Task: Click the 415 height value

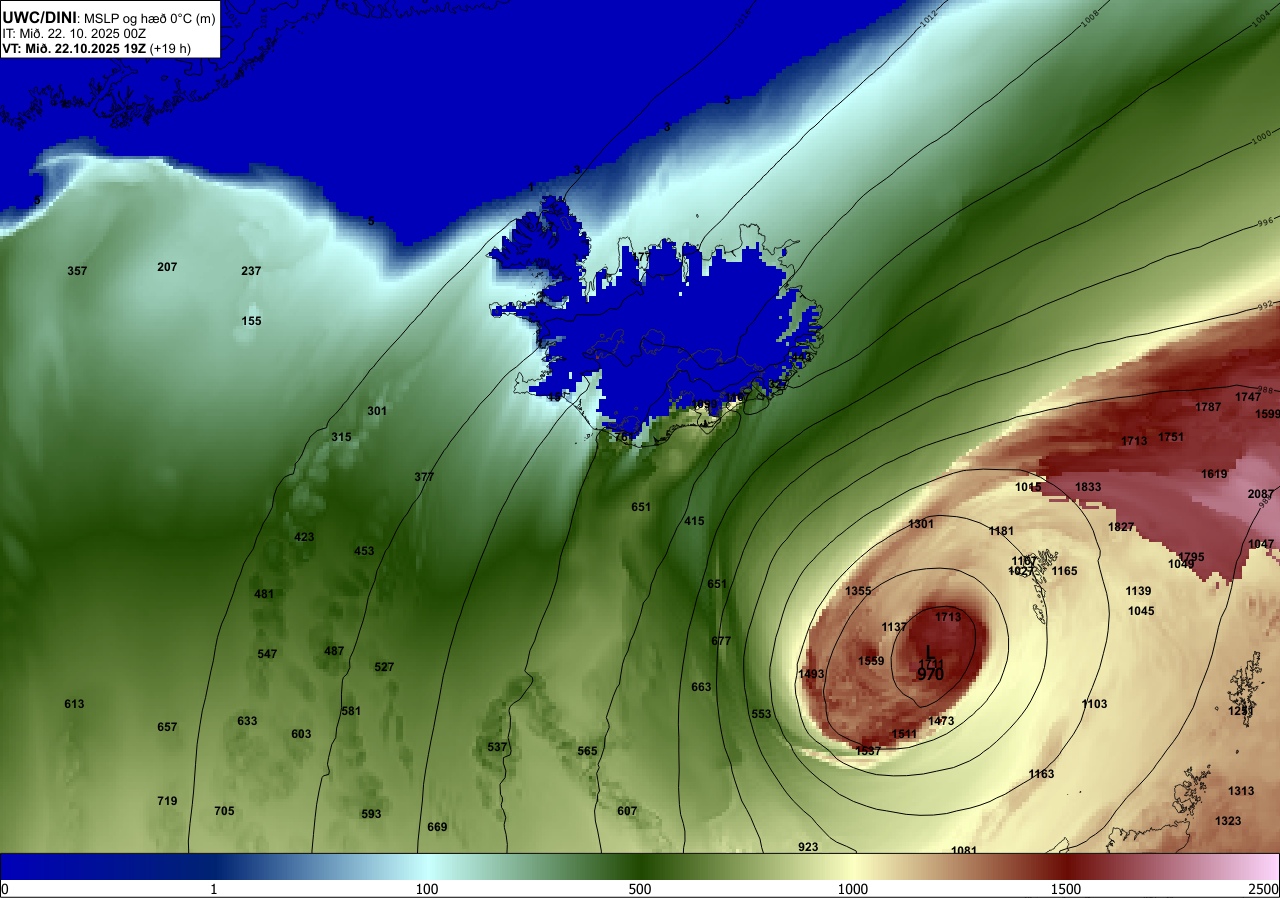Action: point(694,521)
